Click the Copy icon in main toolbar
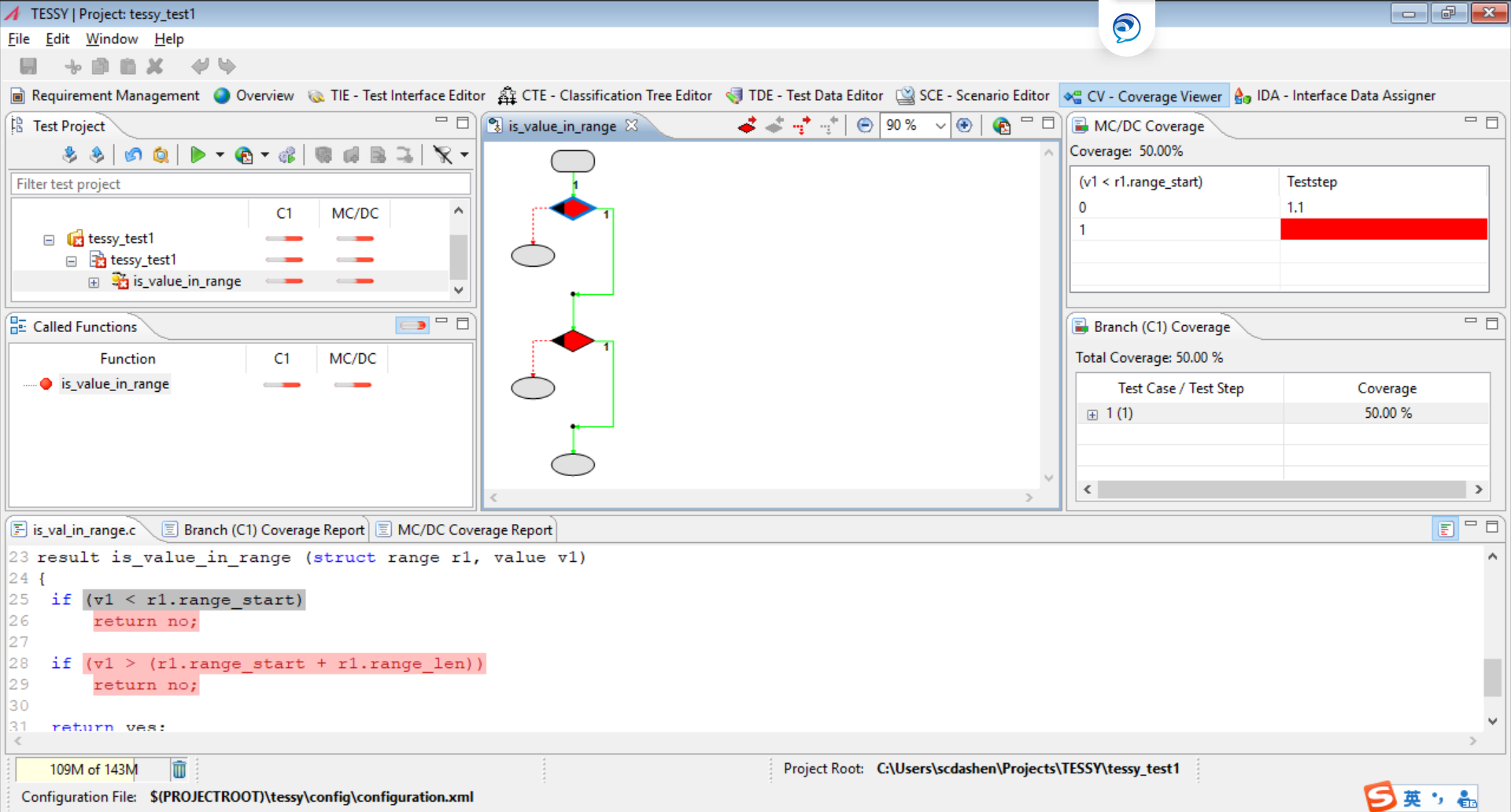The image size is (1511, 812). tap(100, 67)
